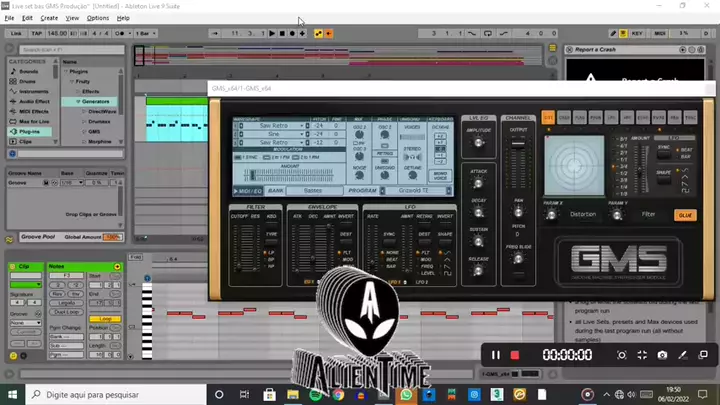Toggle the clip activator in Clip box
The width and height of the screenshot is (720, 405).
[13, 266]
